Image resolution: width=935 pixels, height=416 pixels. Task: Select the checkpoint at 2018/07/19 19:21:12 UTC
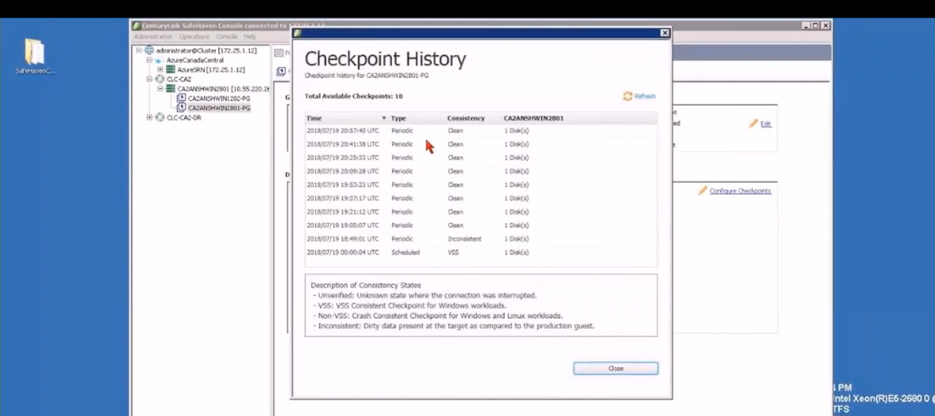pos(481,212)
